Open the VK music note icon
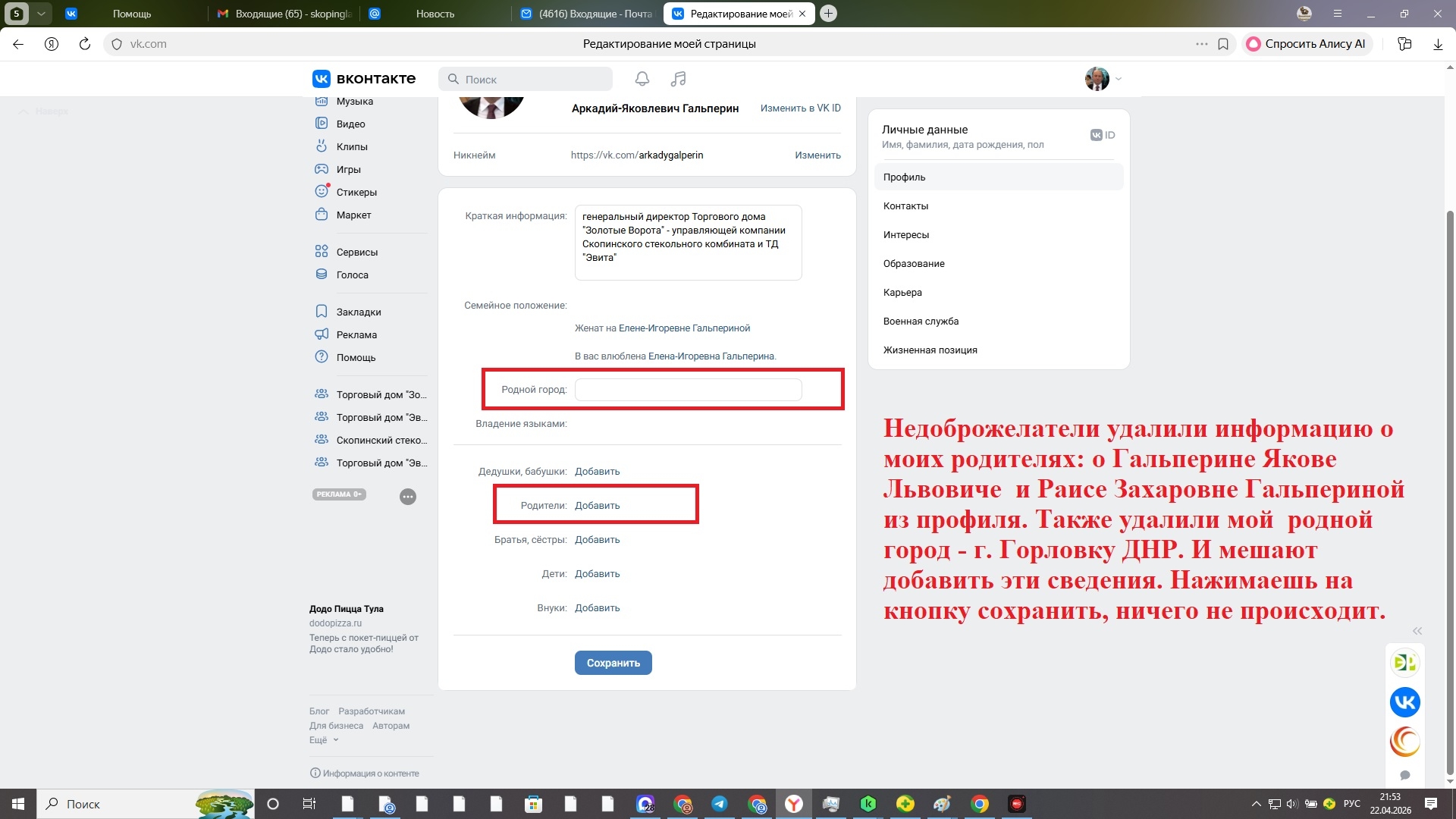This screenshot has height=819, width=1456. point(678,79)
